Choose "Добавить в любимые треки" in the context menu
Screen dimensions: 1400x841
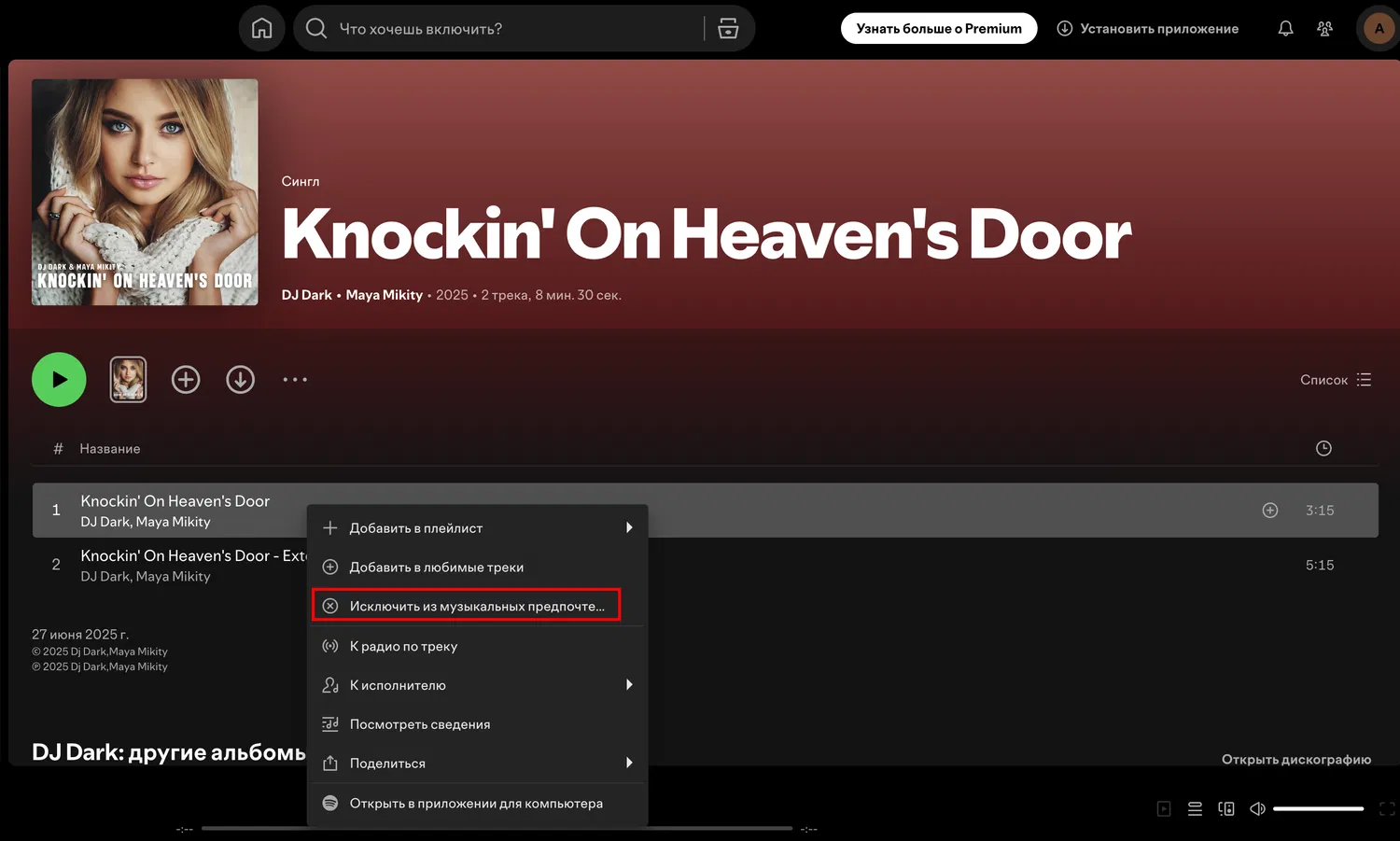click(478, 568)
